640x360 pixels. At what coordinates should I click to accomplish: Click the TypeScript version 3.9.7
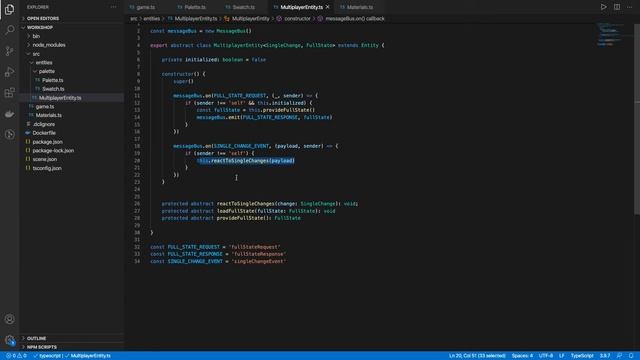(x=605, y=356)
